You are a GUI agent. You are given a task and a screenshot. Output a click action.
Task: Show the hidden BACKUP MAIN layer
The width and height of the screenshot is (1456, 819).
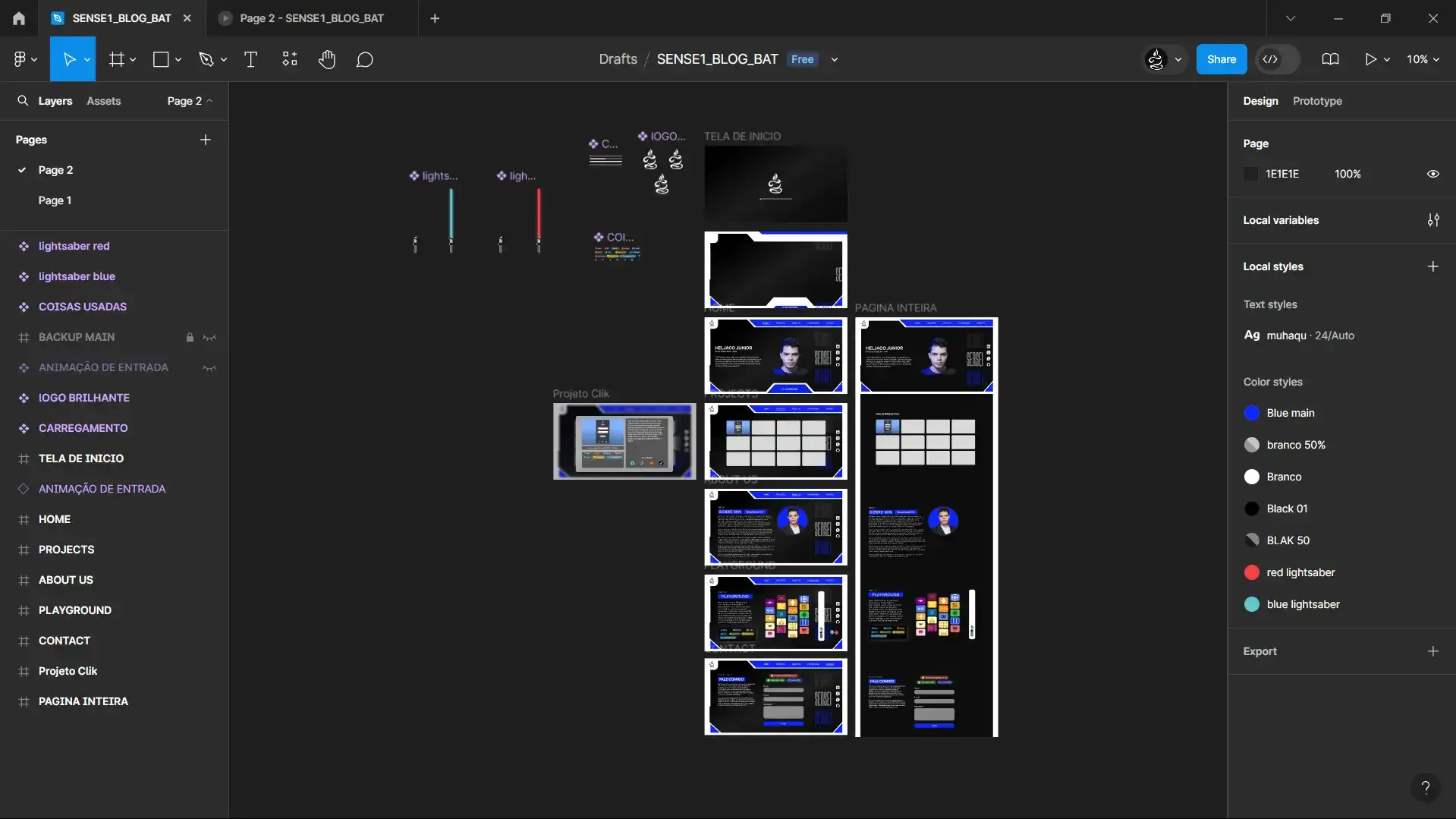tap(209, 337)
